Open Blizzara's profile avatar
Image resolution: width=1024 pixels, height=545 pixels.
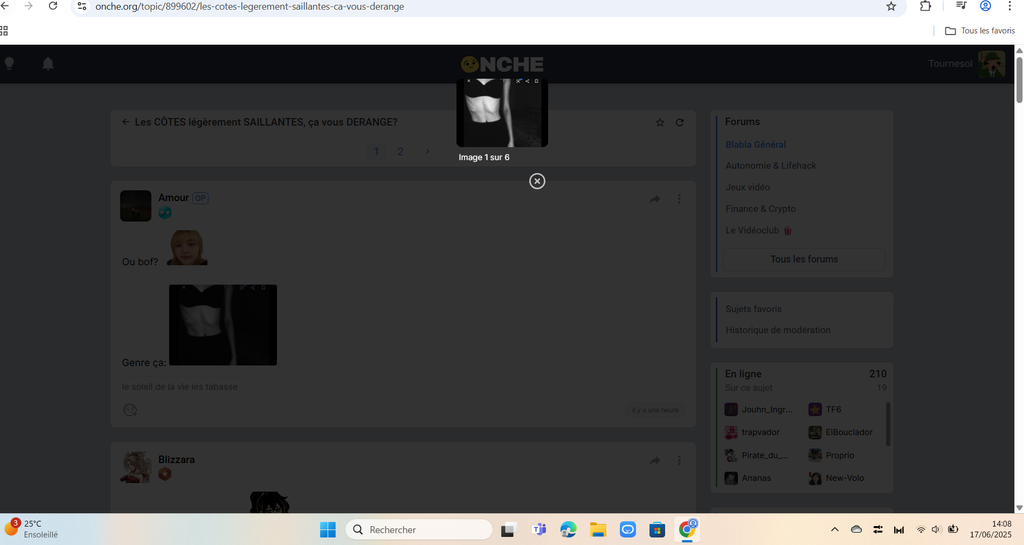click(x=136, y=467)
